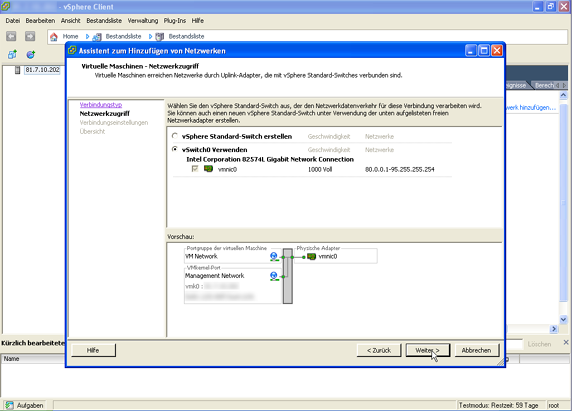Click the globe toolbar icon with plus
Viewport: 572px width, 411px height.
click(x=31, y=55)
